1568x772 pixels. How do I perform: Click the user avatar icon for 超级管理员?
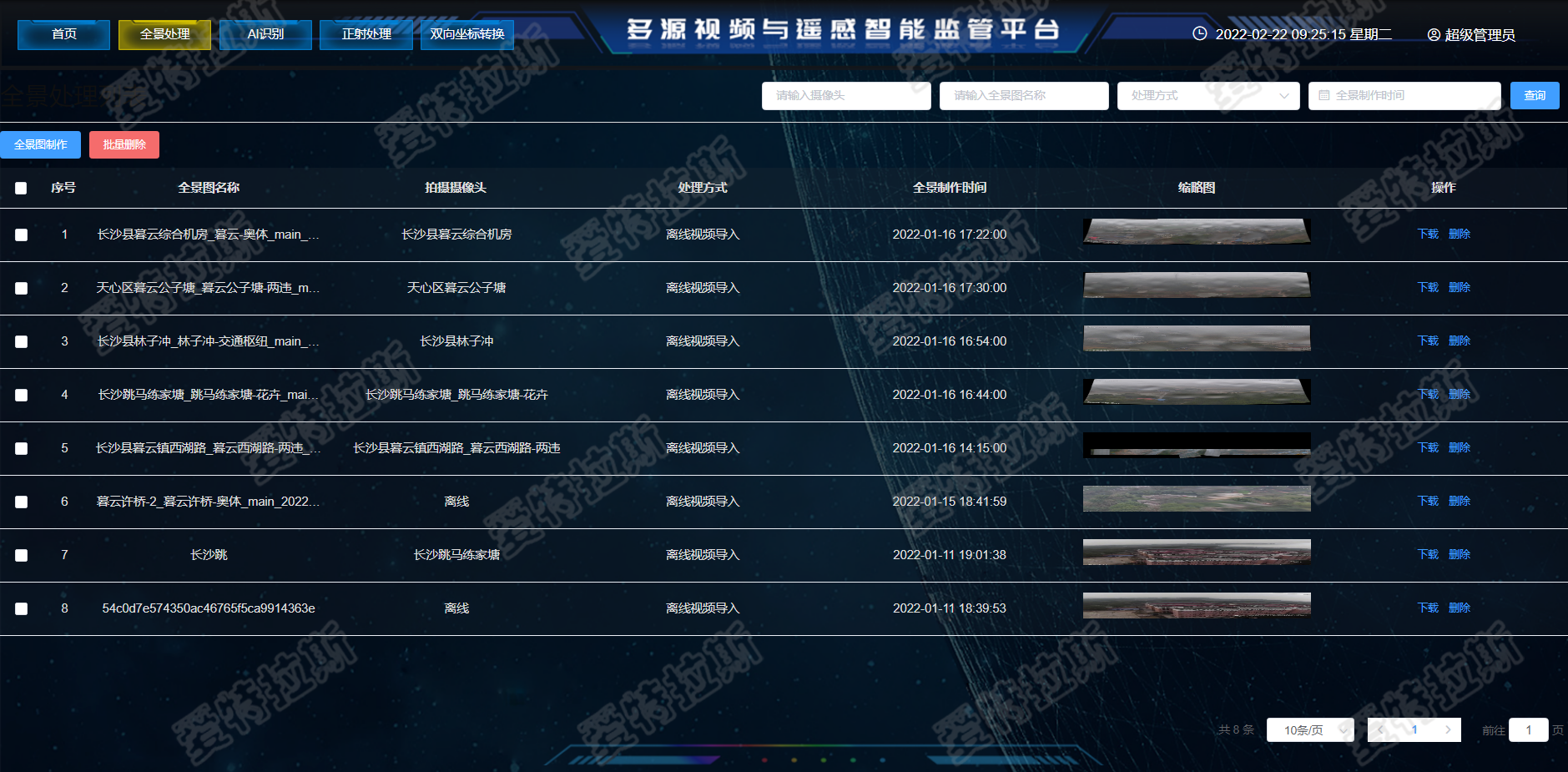tap(1434, 35)
